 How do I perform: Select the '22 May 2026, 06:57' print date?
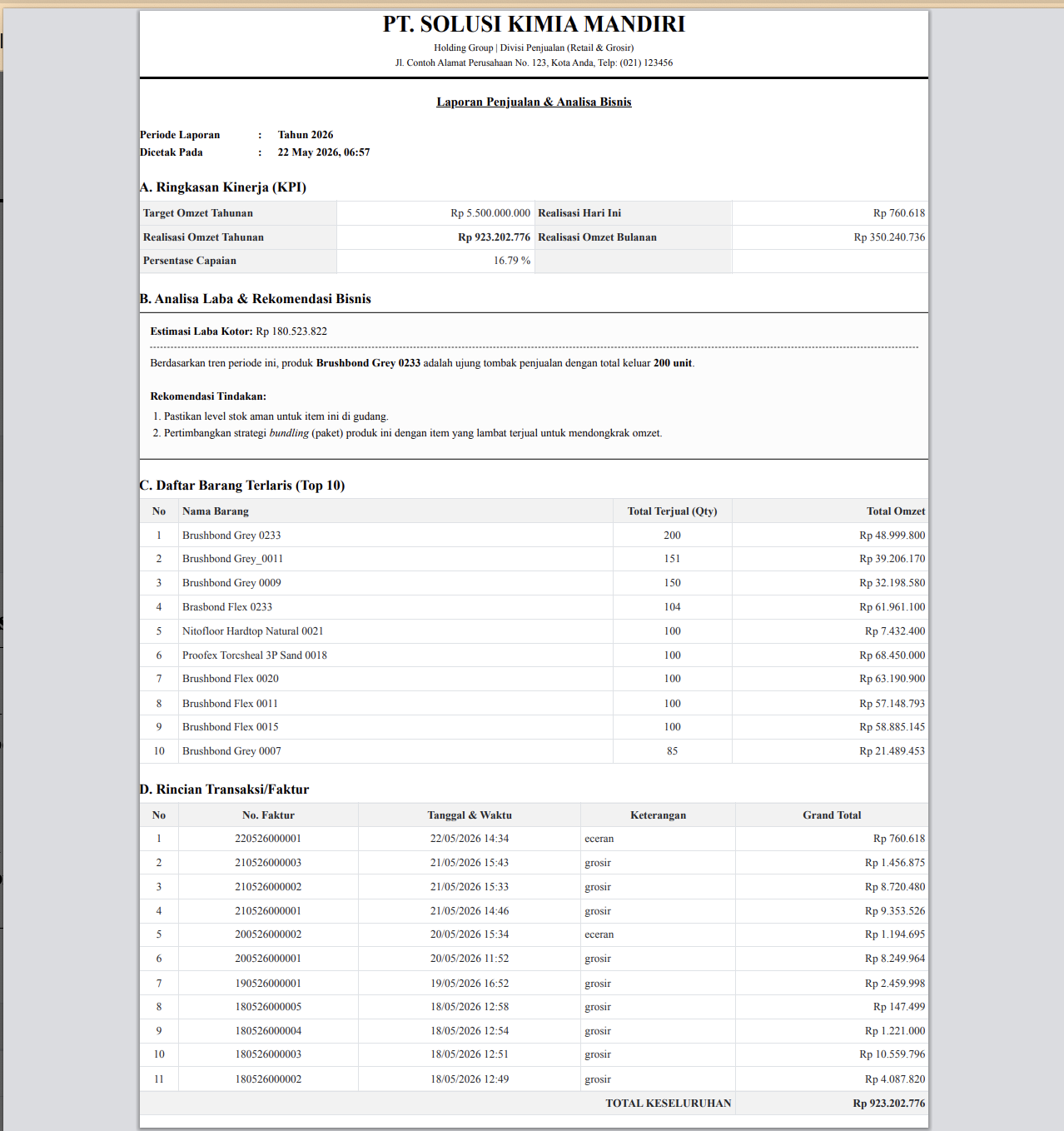point(324,152)
